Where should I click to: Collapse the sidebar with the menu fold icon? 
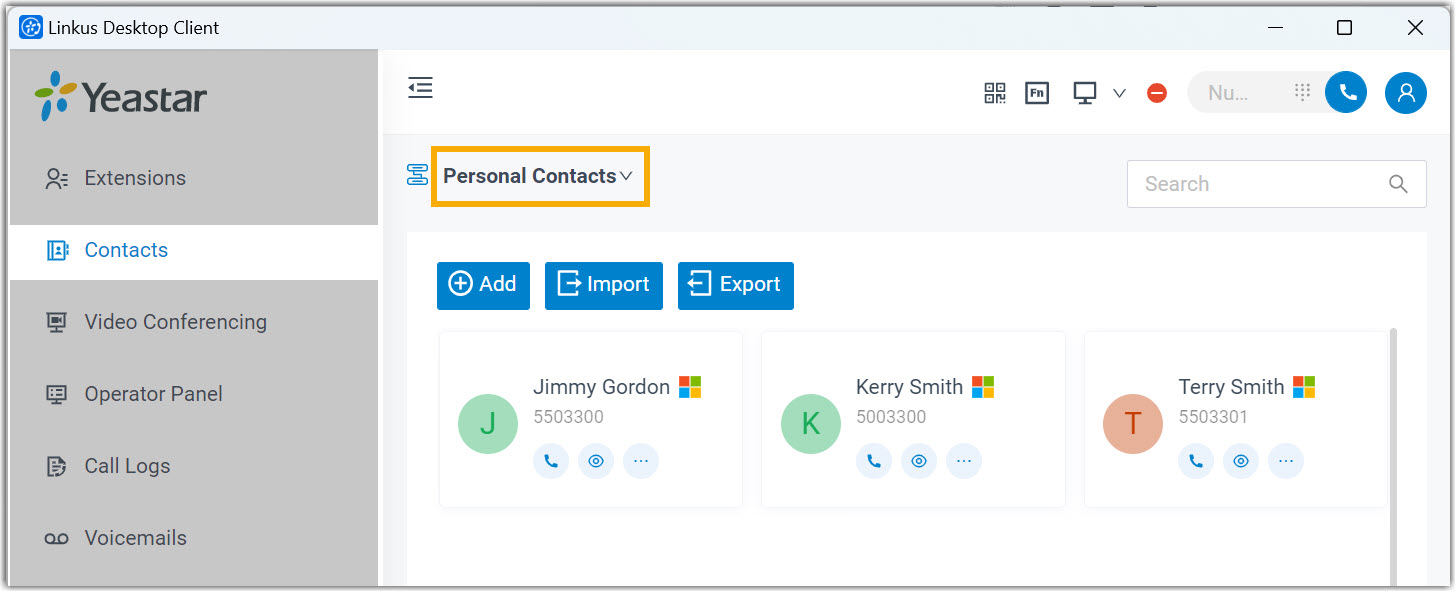(421, 88)
